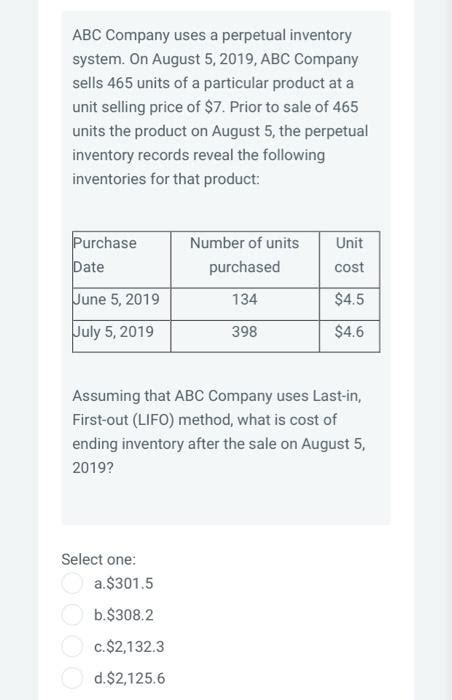
Task: Click the 'June 5, 2019' table cell
Action: coord(121,304)
